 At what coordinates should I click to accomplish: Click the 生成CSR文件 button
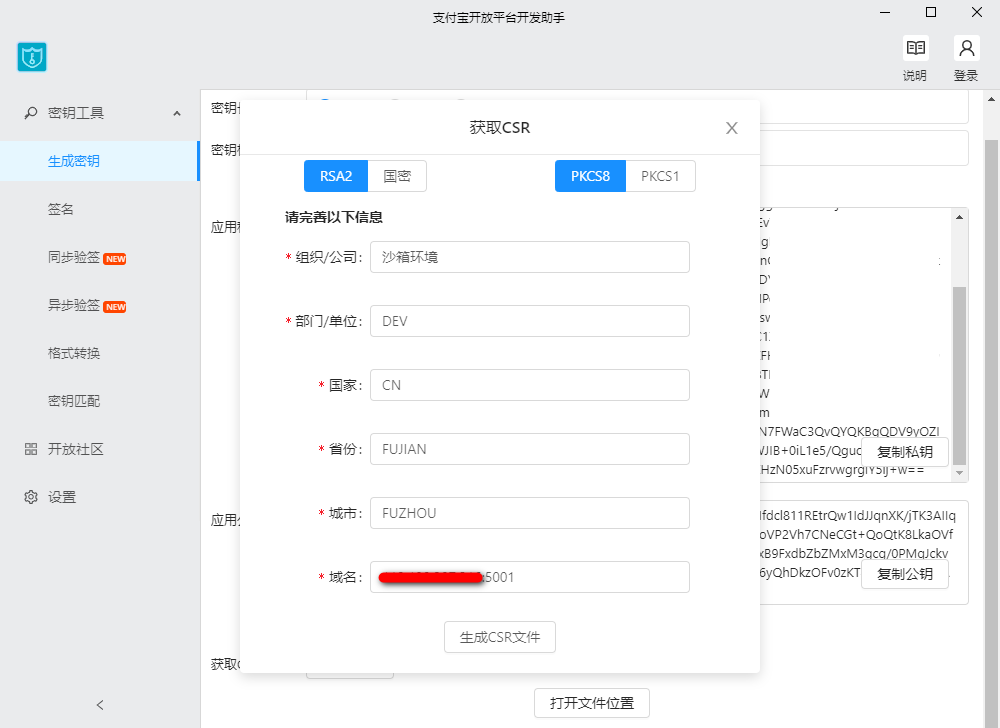coord(500,637)
